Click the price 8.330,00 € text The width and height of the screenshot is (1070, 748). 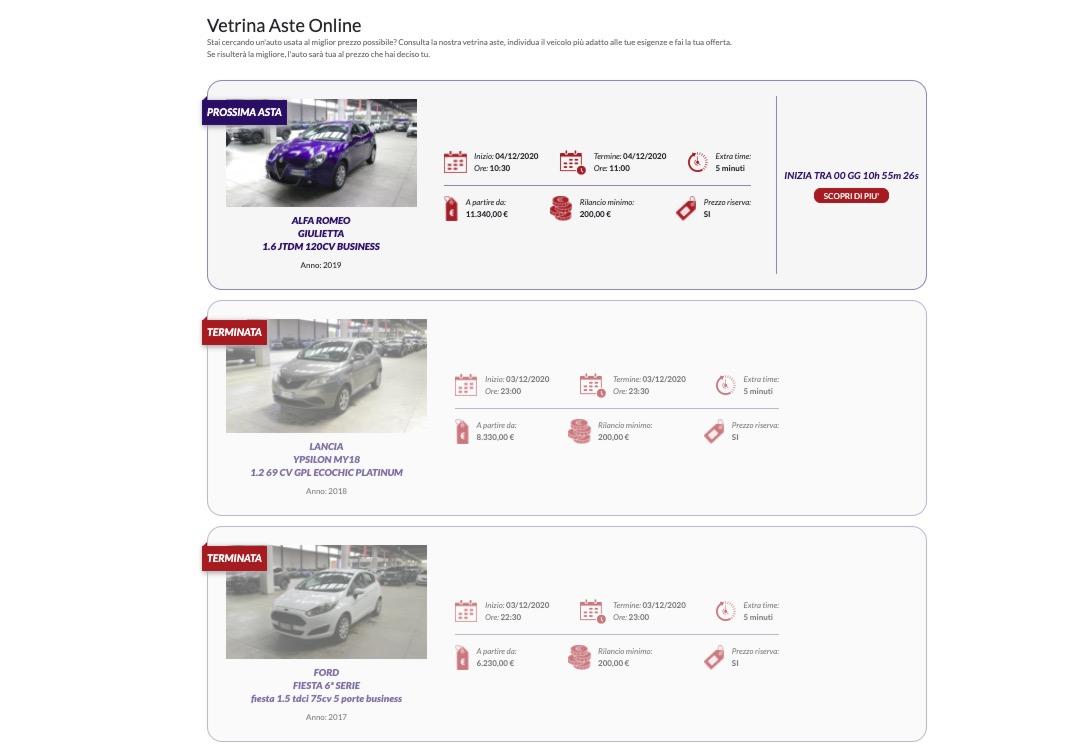tap(495, 437)
